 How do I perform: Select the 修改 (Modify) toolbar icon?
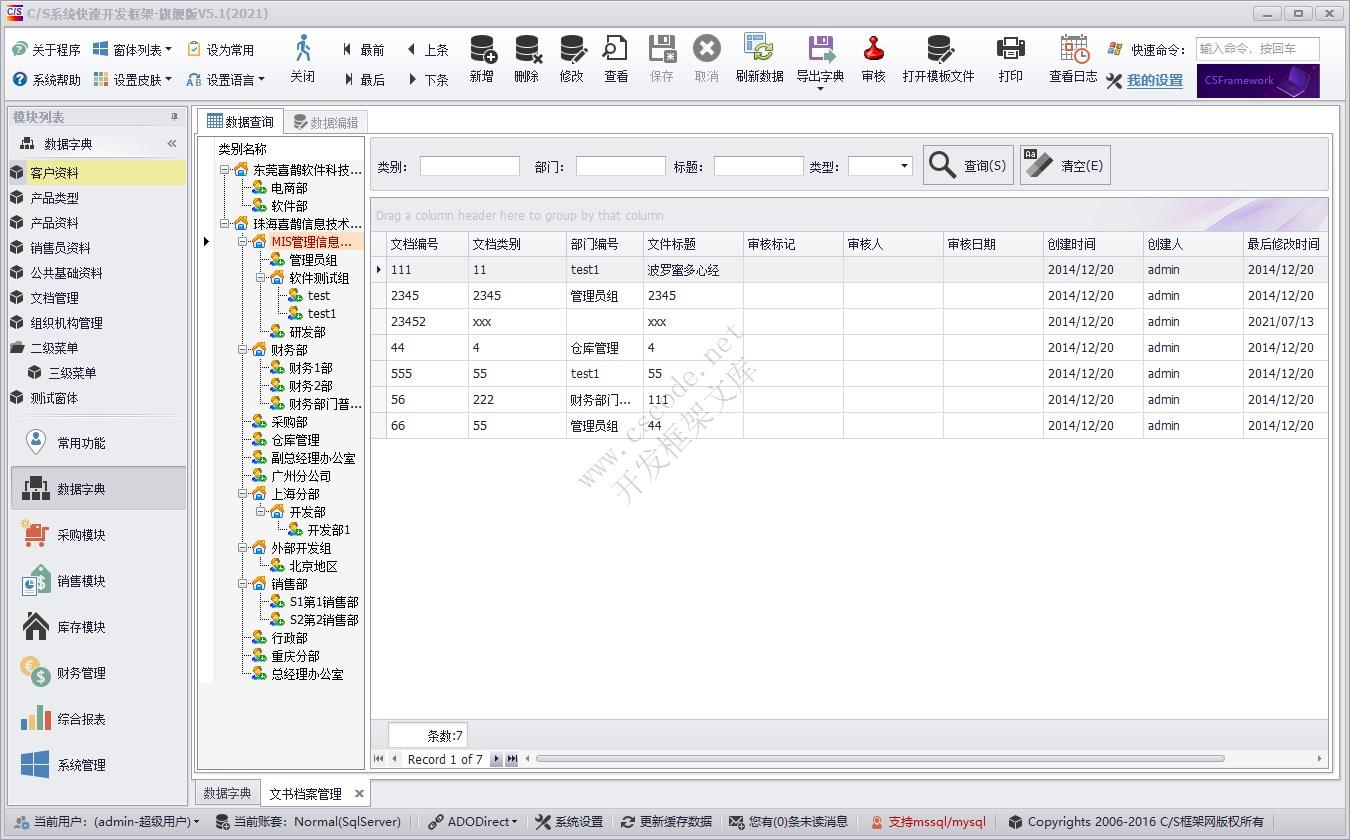[x=571, y=58]
